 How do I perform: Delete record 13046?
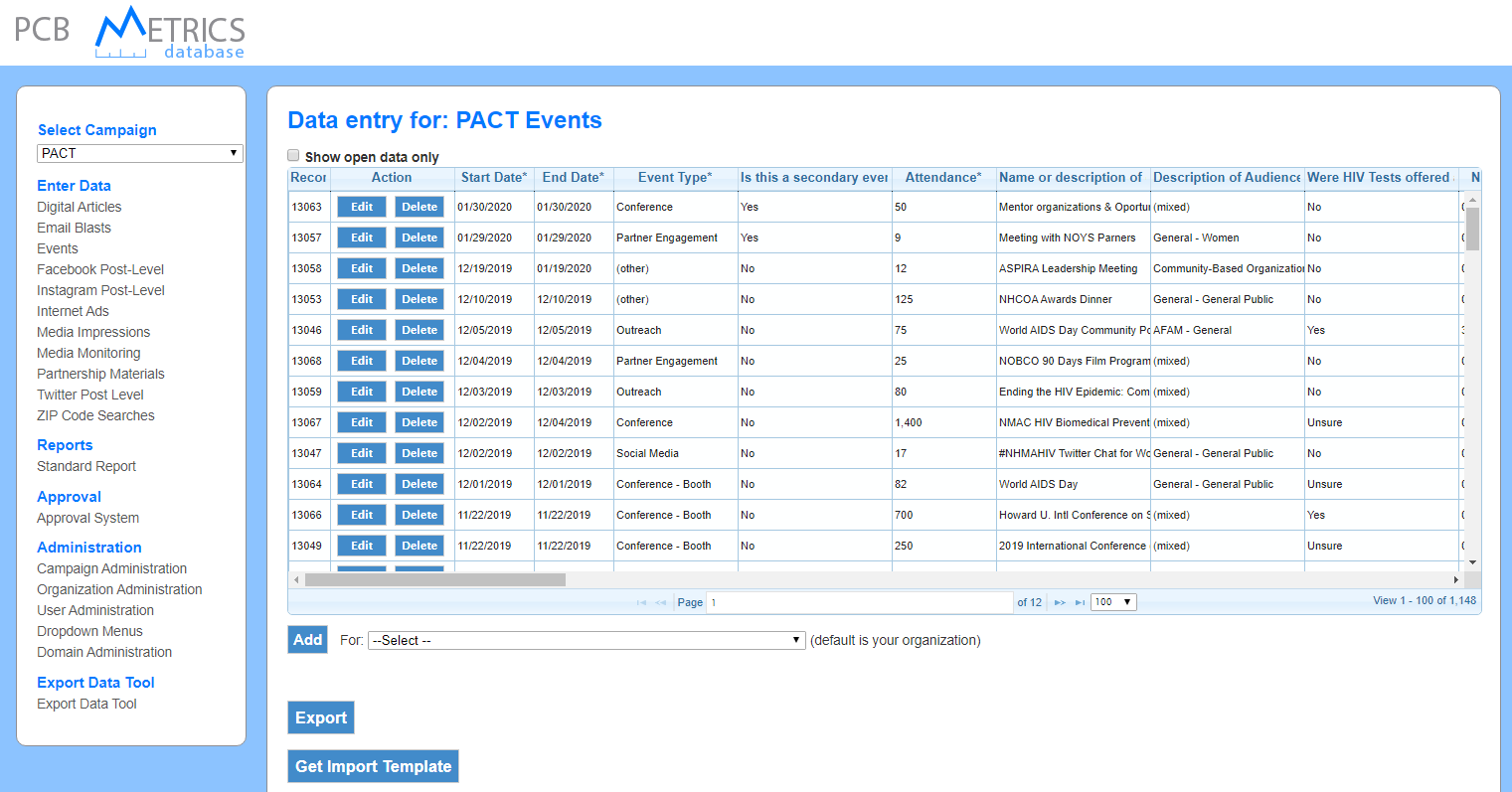pyautogui.click(x=420, y=330)
